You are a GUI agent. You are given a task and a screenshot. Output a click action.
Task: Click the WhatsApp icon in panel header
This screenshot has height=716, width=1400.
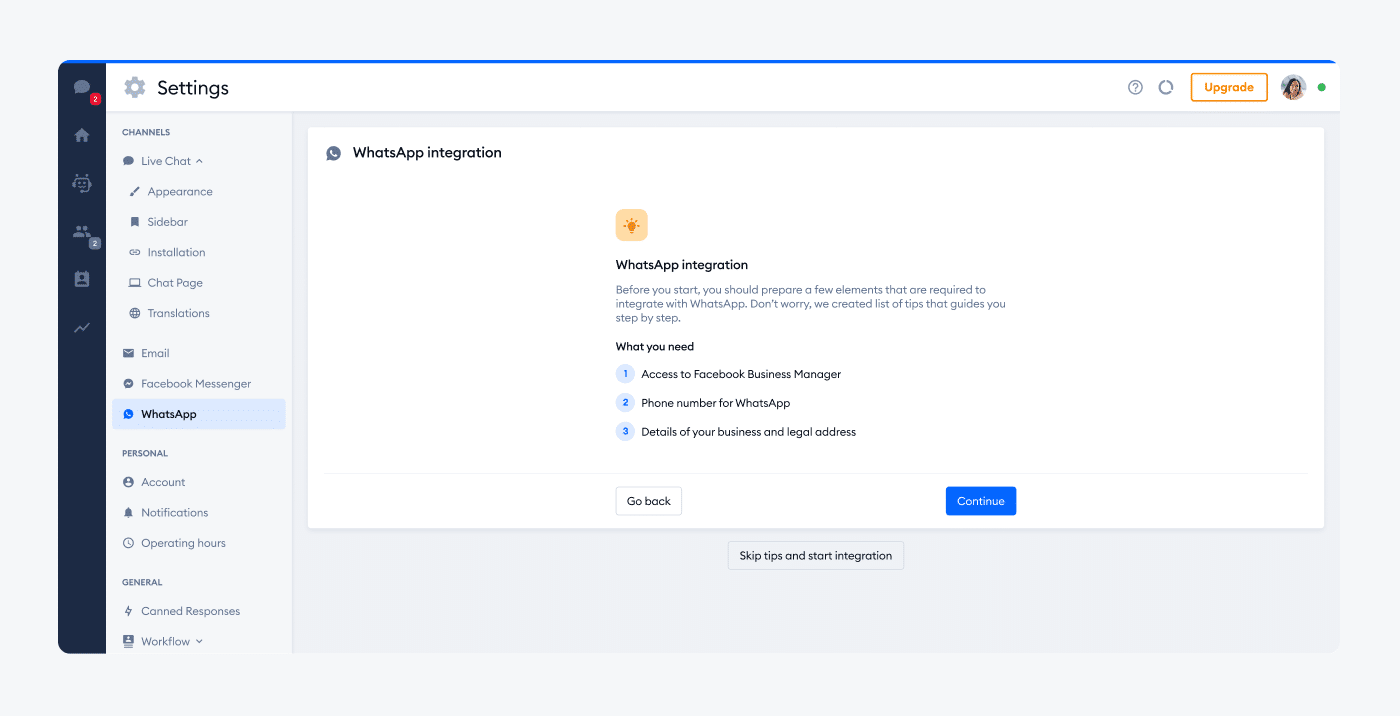(x=334, y=154)
